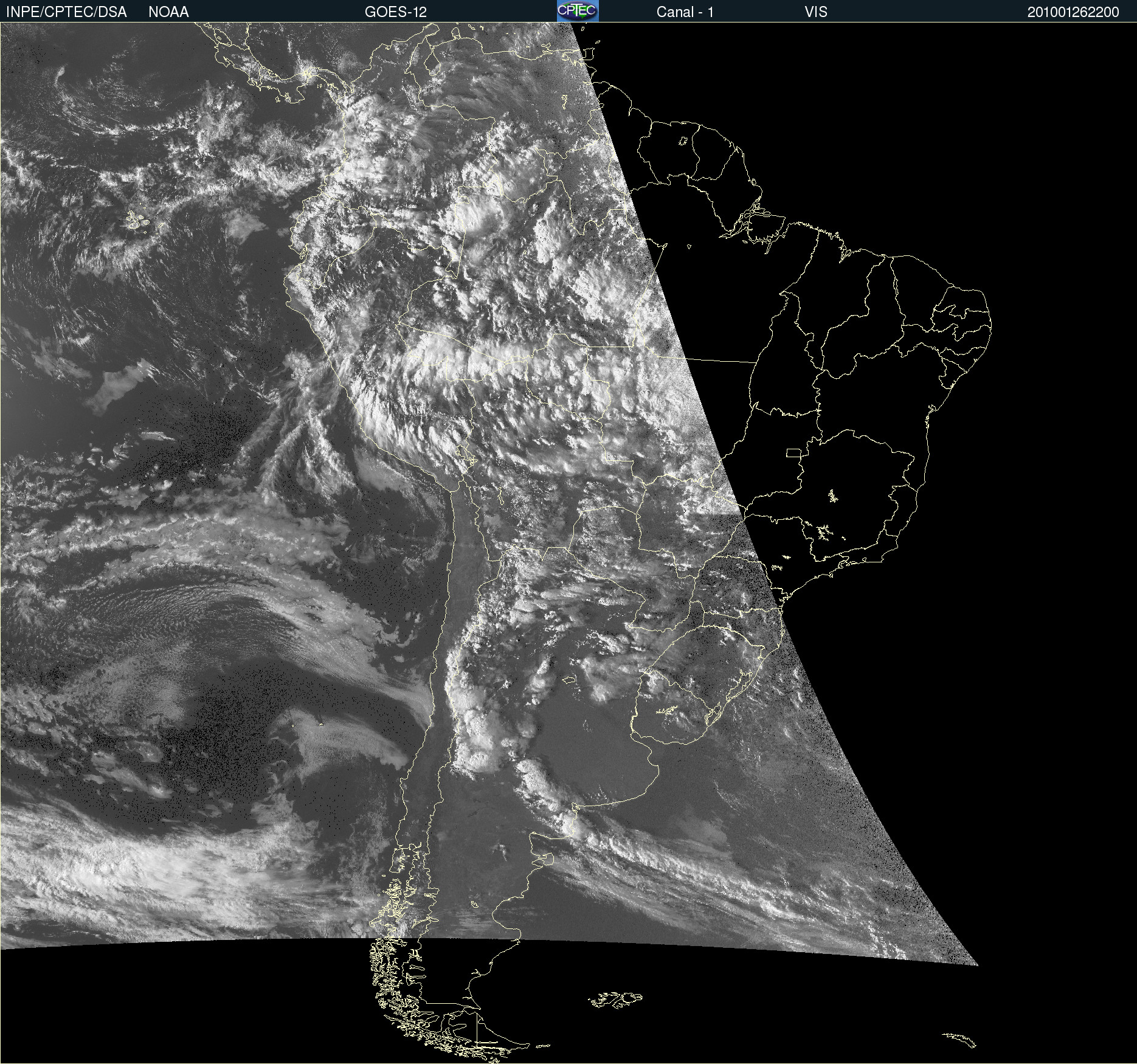Click the VIS channel label

(x=816, y=12)
